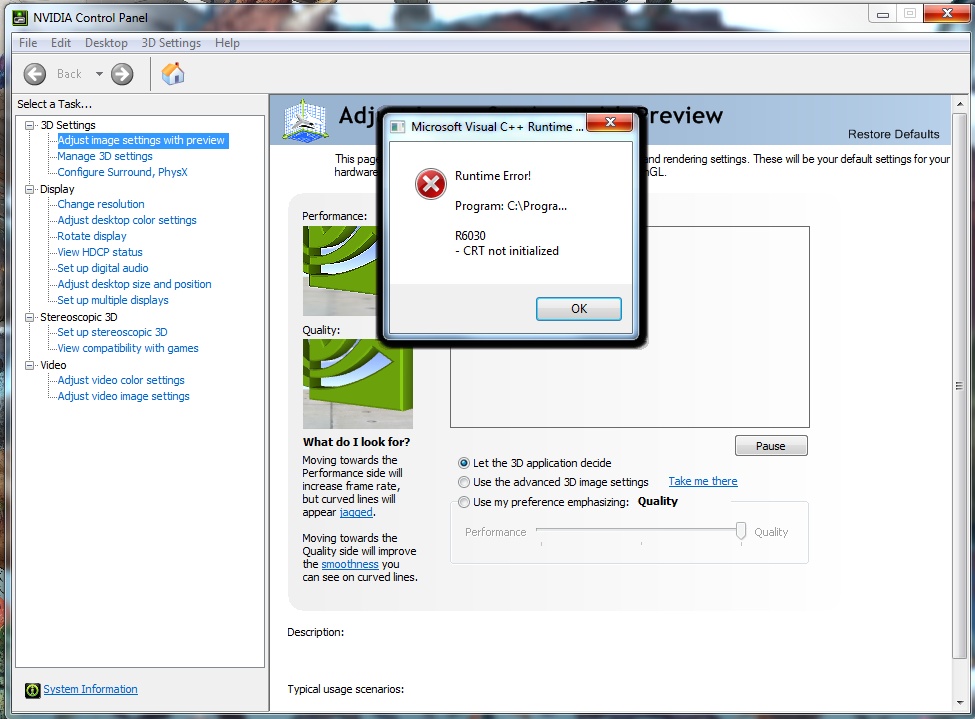The image size is (975, 719).
Task: Collapse the Video tree node
Action: [x=29, y=365]
